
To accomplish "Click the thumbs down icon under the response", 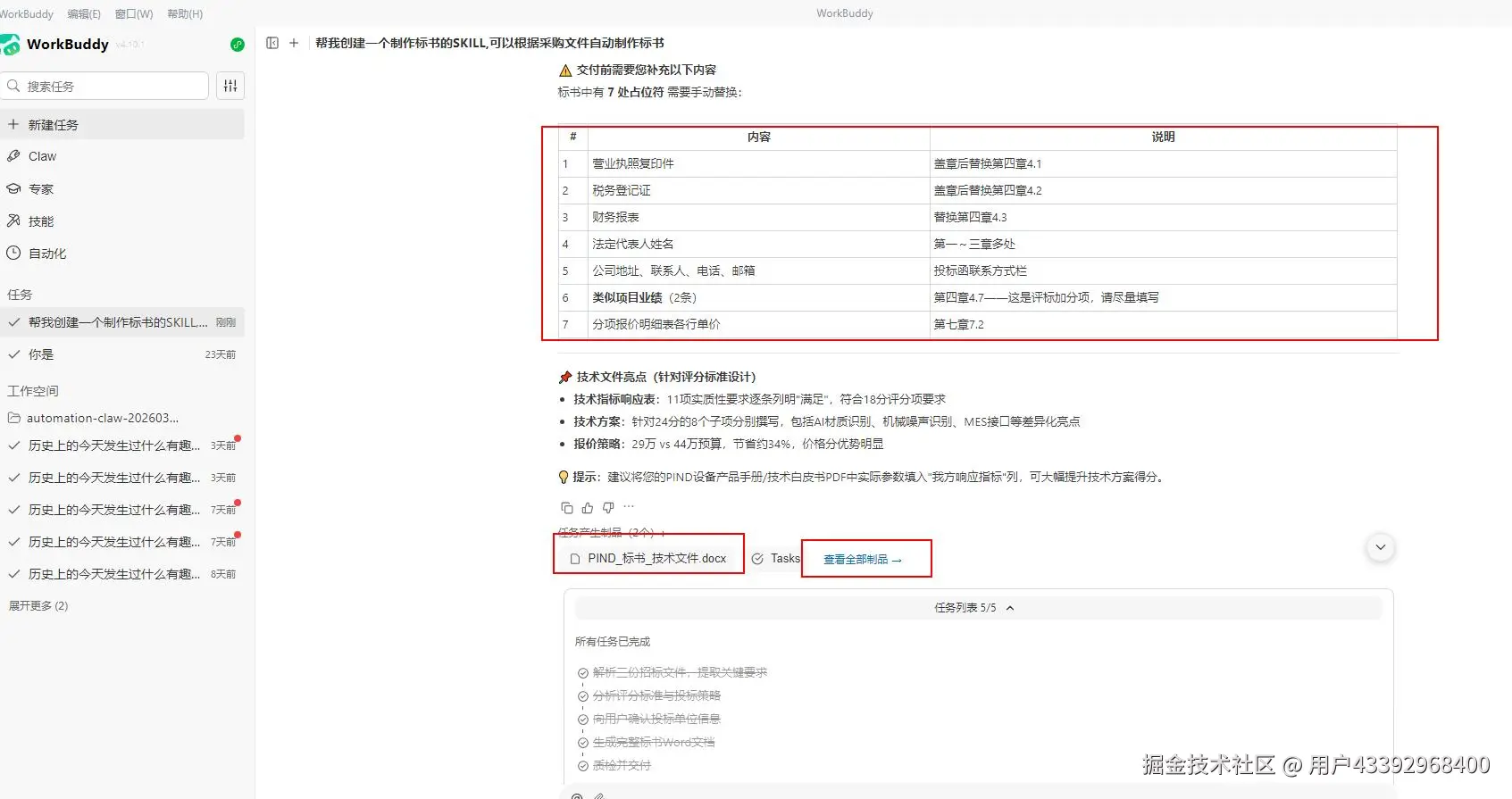I will (608, 508).
